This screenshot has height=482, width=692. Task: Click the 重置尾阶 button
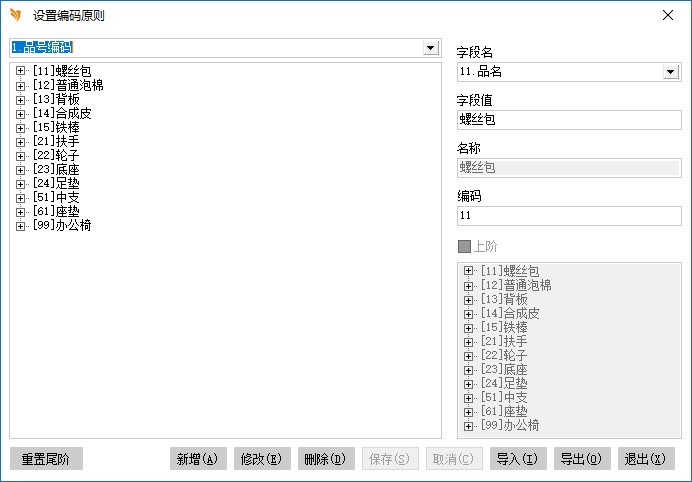click(x=46, y=459)
